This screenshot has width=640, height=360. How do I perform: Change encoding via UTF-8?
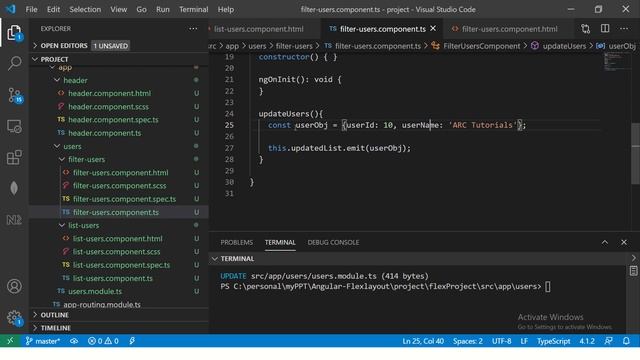[501, 341]
